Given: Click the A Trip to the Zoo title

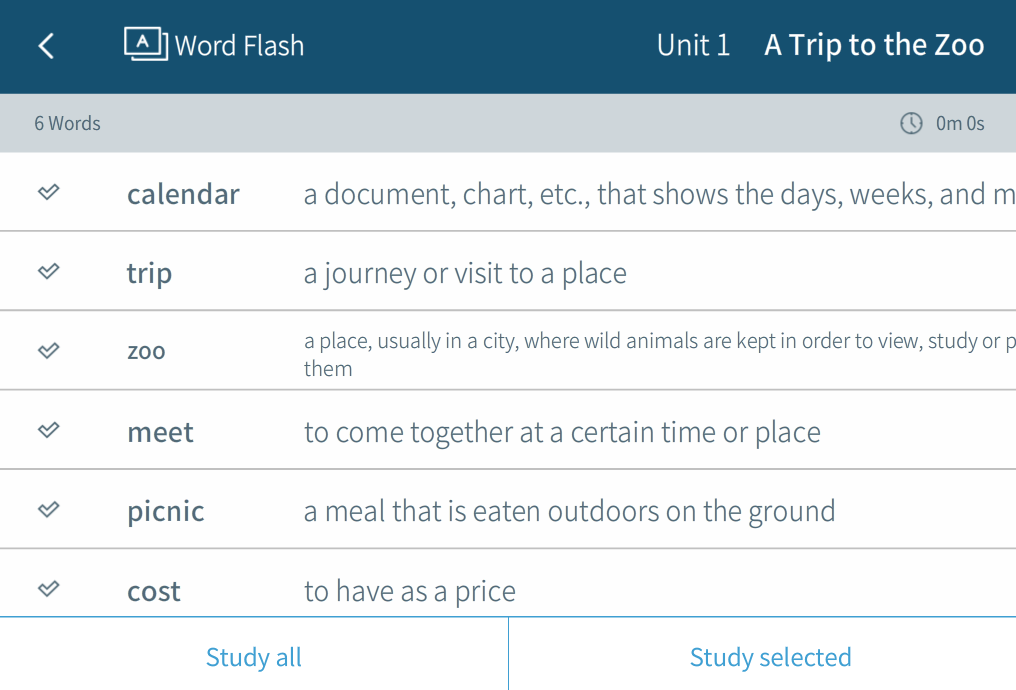Looking at the screenshot, I should click(x=874, y=46).
